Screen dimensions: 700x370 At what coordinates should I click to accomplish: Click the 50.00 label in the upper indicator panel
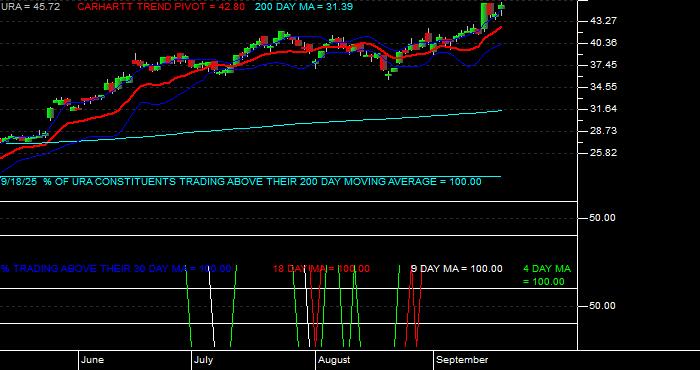(604, 218)
